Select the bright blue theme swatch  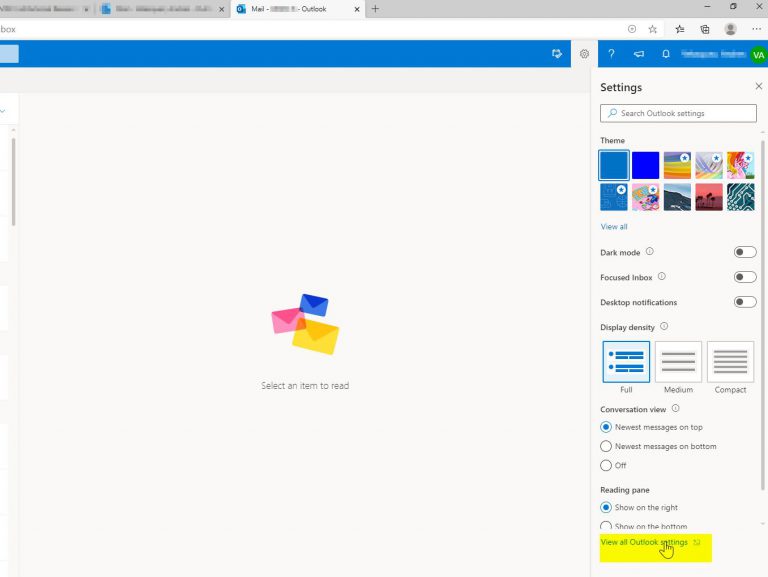tap(646, 166)
